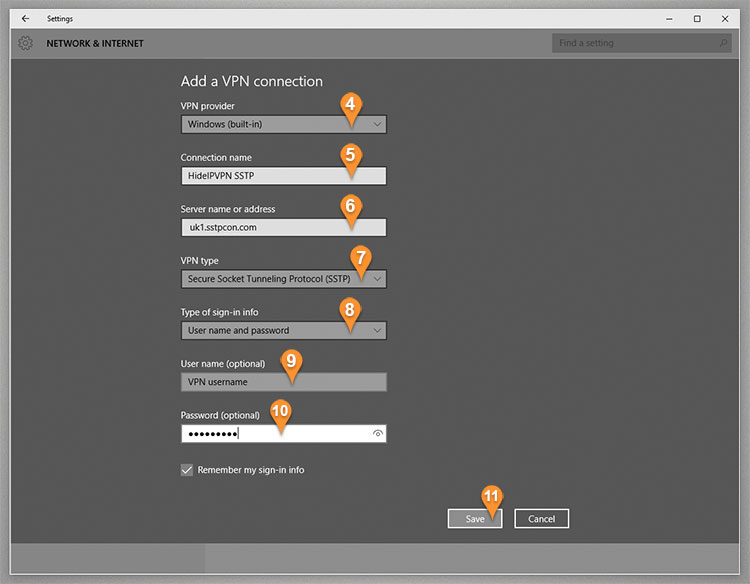Click the orange step 9 marker
750x584 pixels.
tap(289, 360)
